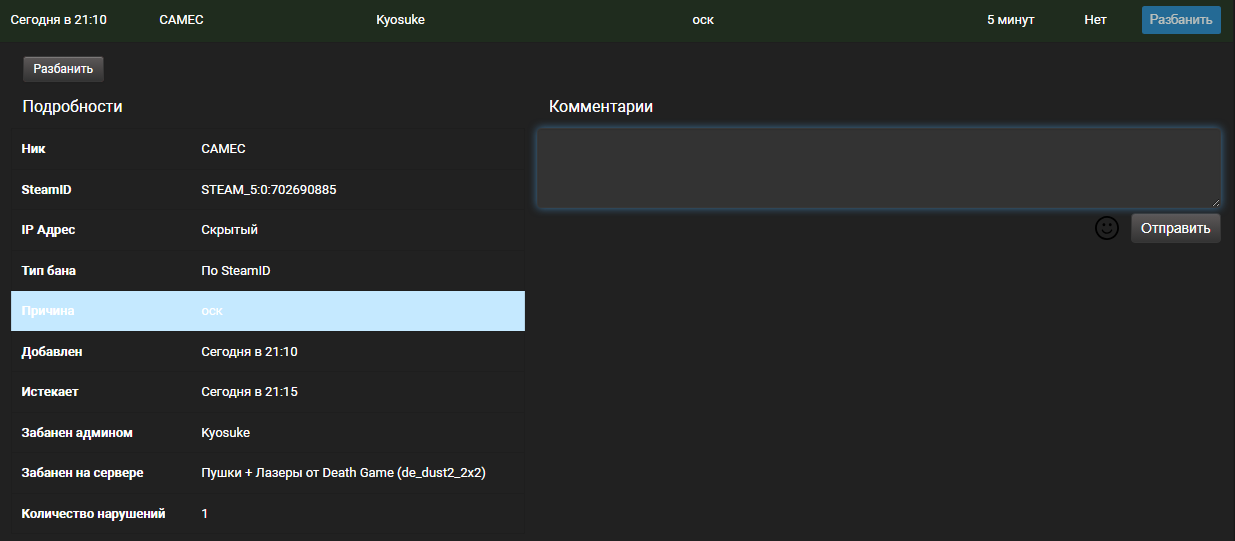Click the grey Разбанить button above Подробности
Screen dimensions: 1235x541
click(x=63, y=69)
